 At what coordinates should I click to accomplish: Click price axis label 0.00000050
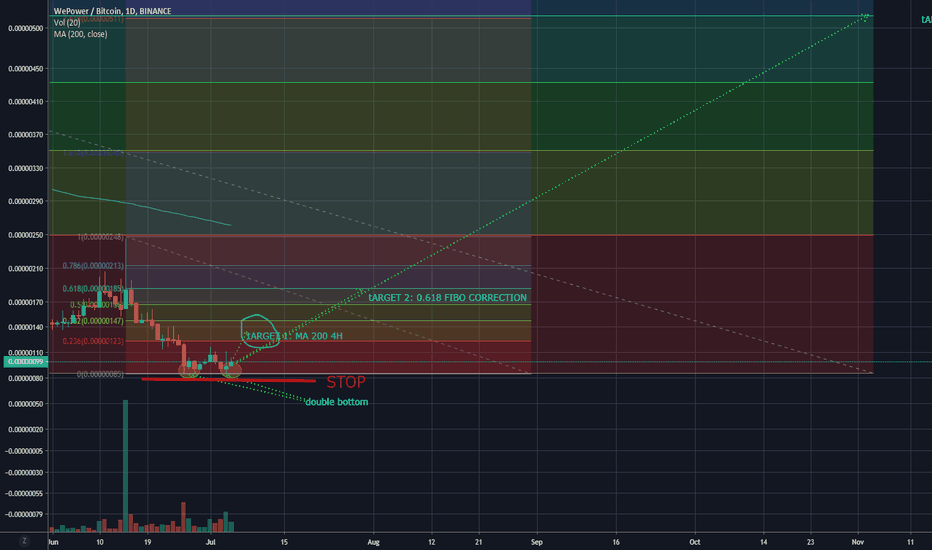pyautogui.click(x=26, y=404)
